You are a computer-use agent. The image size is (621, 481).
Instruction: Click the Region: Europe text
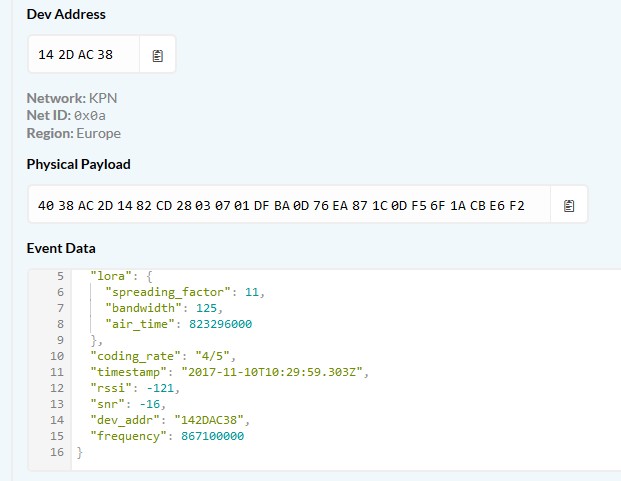tap(74, 133)
